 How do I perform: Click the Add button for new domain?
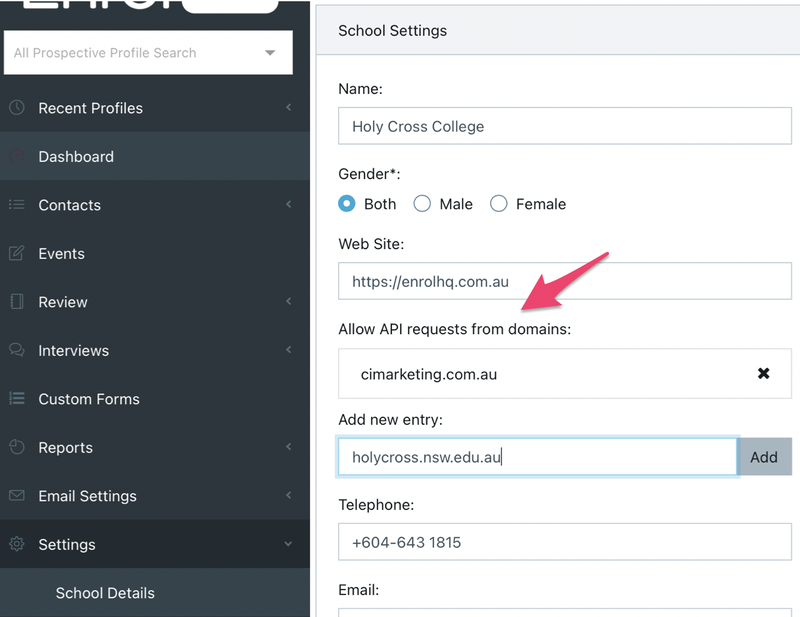coord(764,457)
